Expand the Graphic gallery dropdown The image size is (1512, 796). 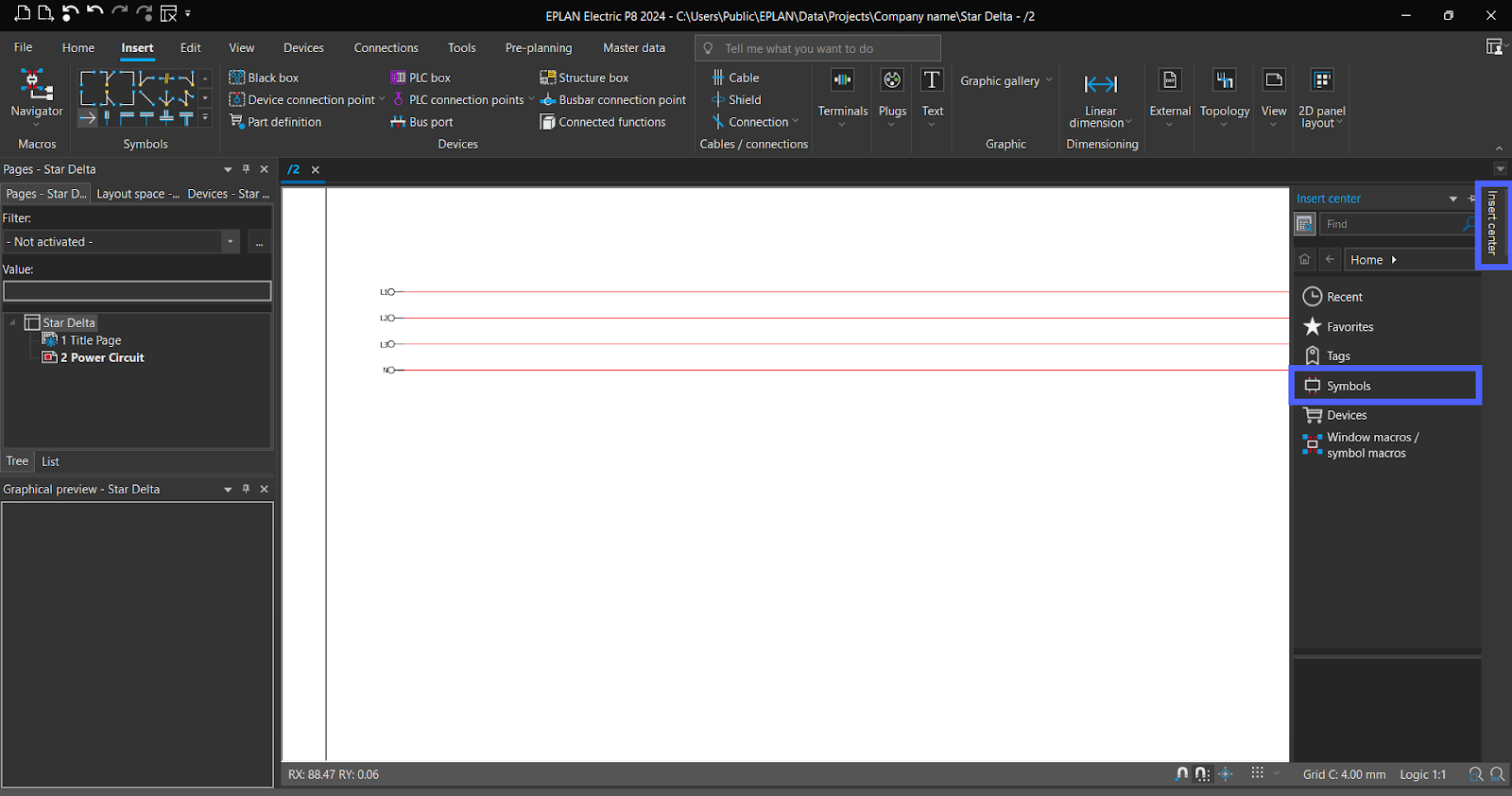click(x=1005, y=81)
